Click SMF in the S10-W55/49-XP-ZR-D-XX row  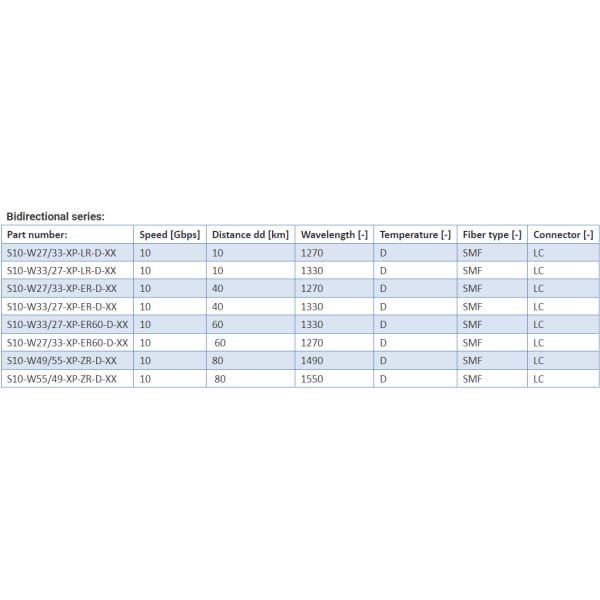pyautogui.click(x=472, y=379)
